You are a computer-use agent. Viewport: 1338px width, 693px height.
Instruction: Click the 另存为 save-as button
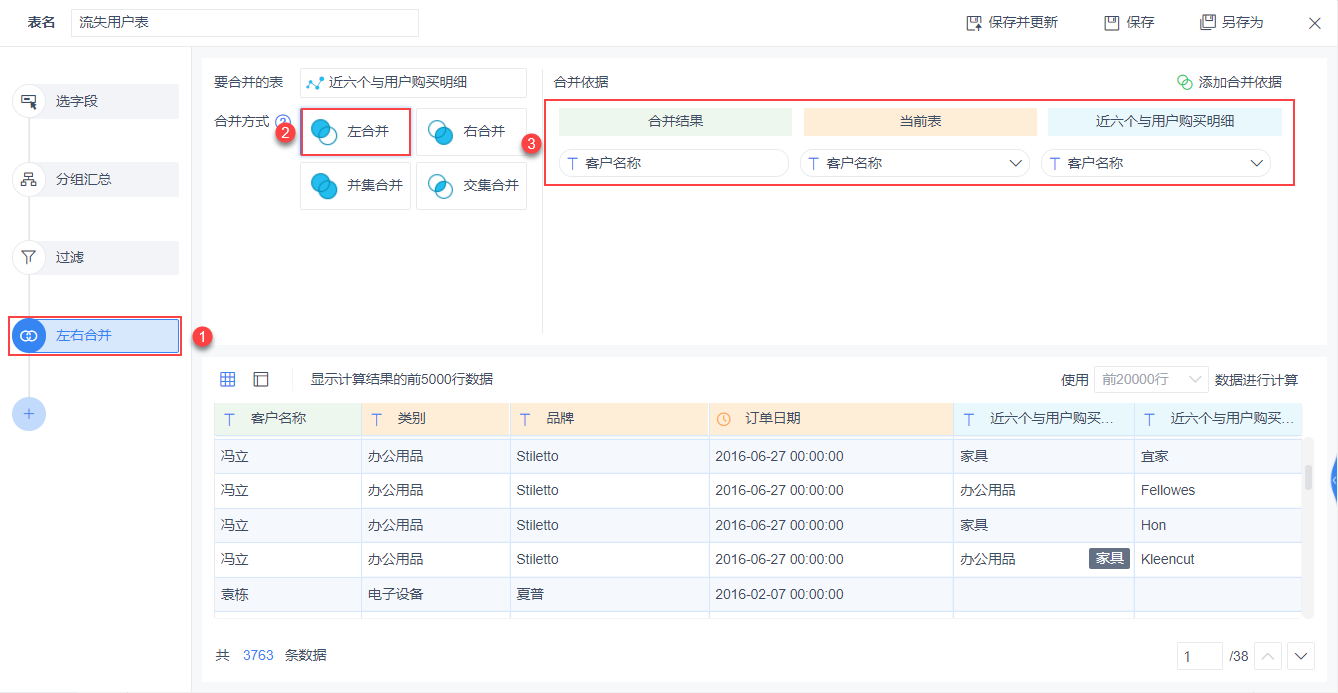pyautogui.click(x=1232, y=22)
